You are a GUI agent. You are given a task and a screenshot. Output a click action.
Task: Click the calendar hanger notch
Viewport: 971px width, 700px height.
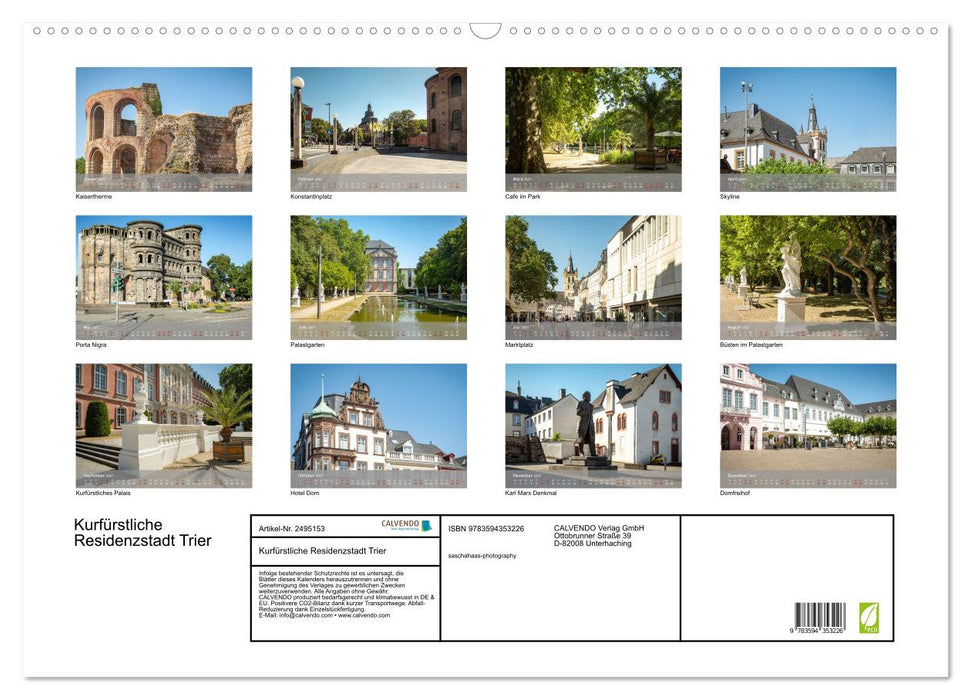point(486,30)
